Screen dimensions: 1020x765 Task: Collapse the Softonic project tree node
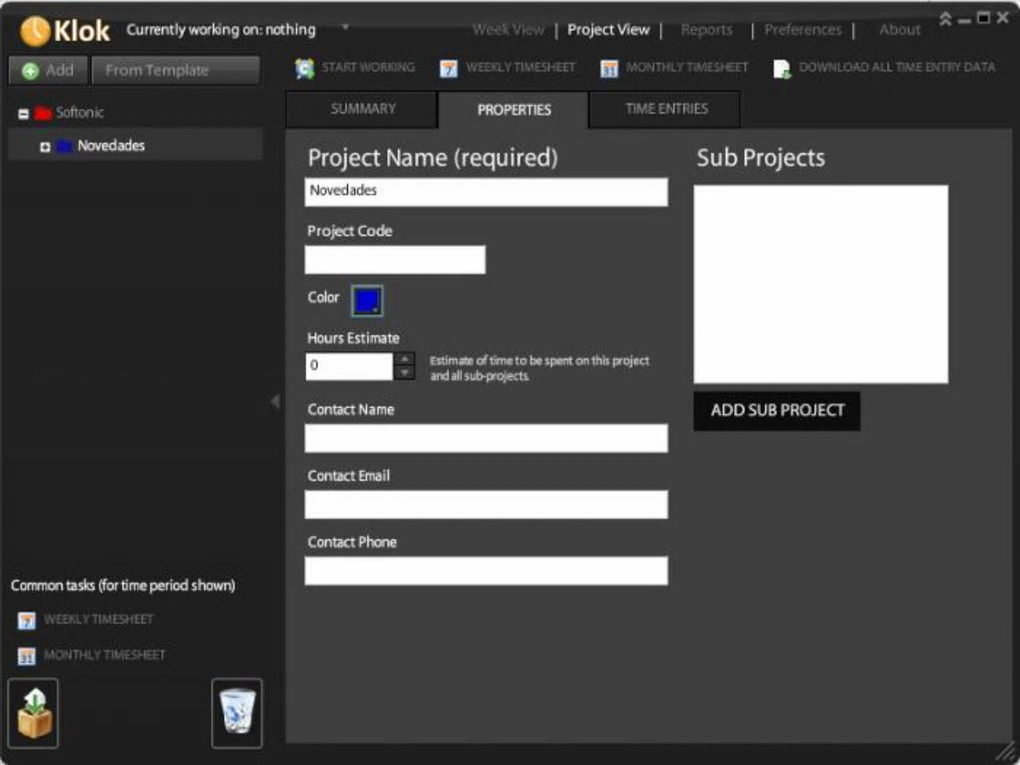click(x=23, y=114)
